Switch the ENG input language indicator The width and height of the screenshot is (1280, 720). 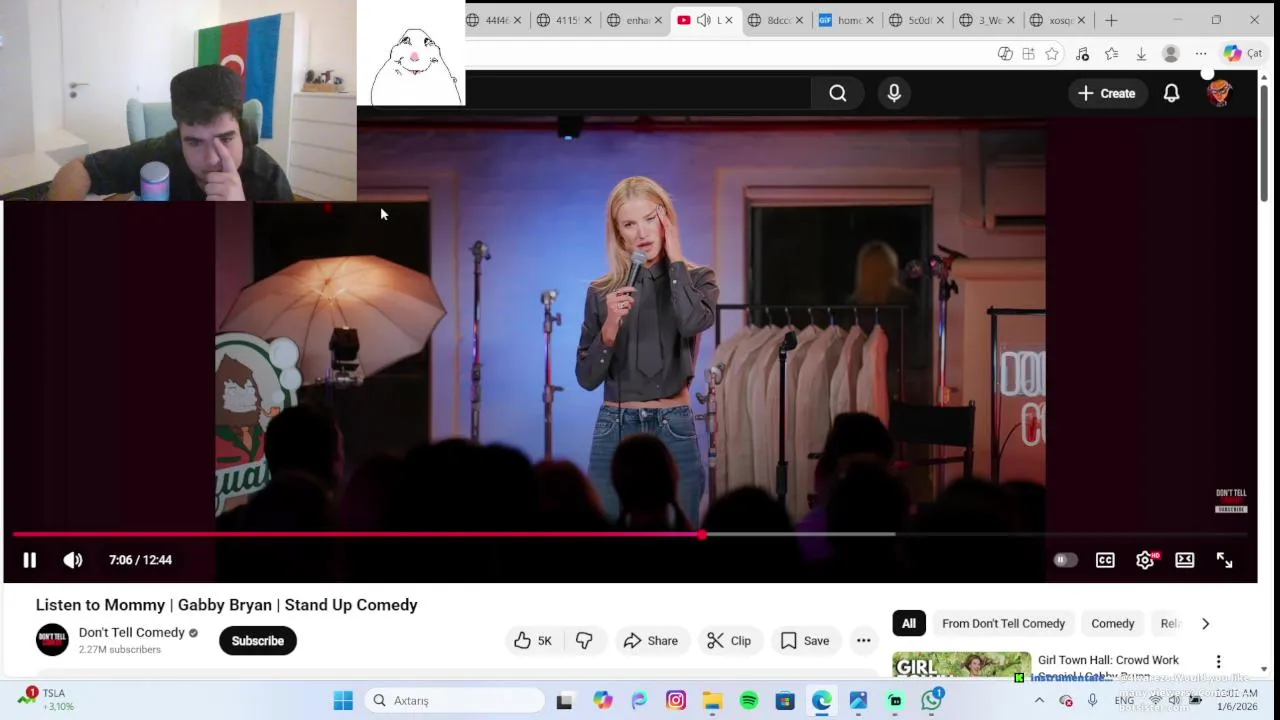point(1124,701)
